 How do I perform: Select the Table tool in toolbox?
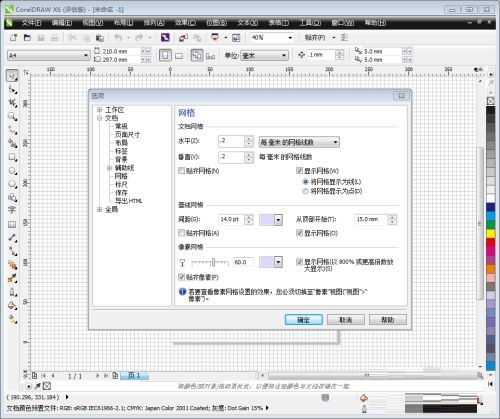point(12,224)
